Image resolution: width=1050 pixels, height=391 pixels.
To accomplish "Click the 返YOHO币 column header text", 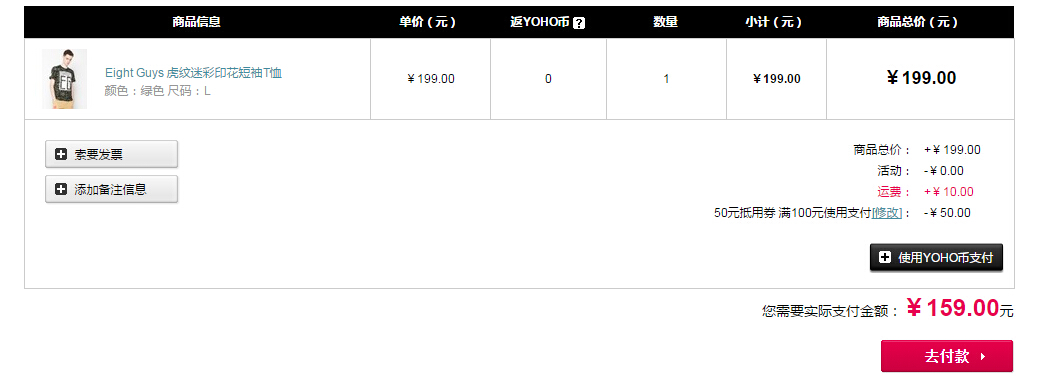I will click(540, 22).
